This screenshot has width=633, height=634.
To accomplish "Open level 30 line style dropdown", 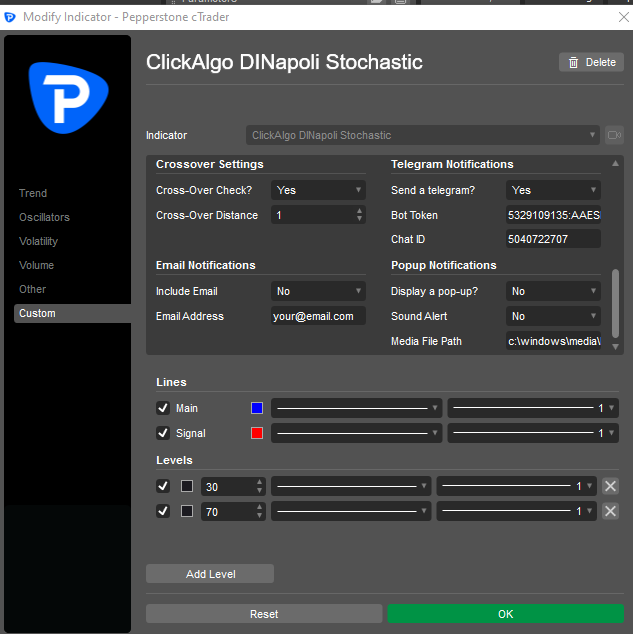I will pyautogui.click(x=351, y=486).
